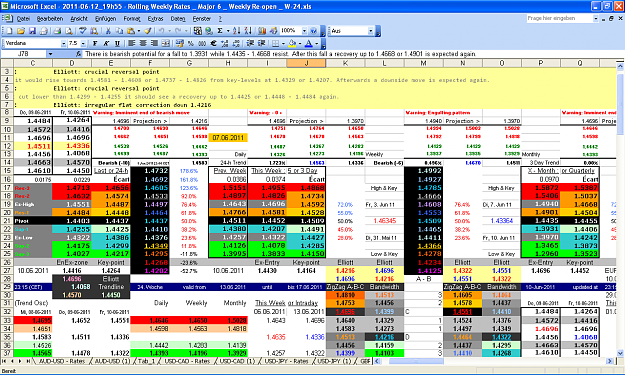Decrease decimal places icon

point(236,43)
